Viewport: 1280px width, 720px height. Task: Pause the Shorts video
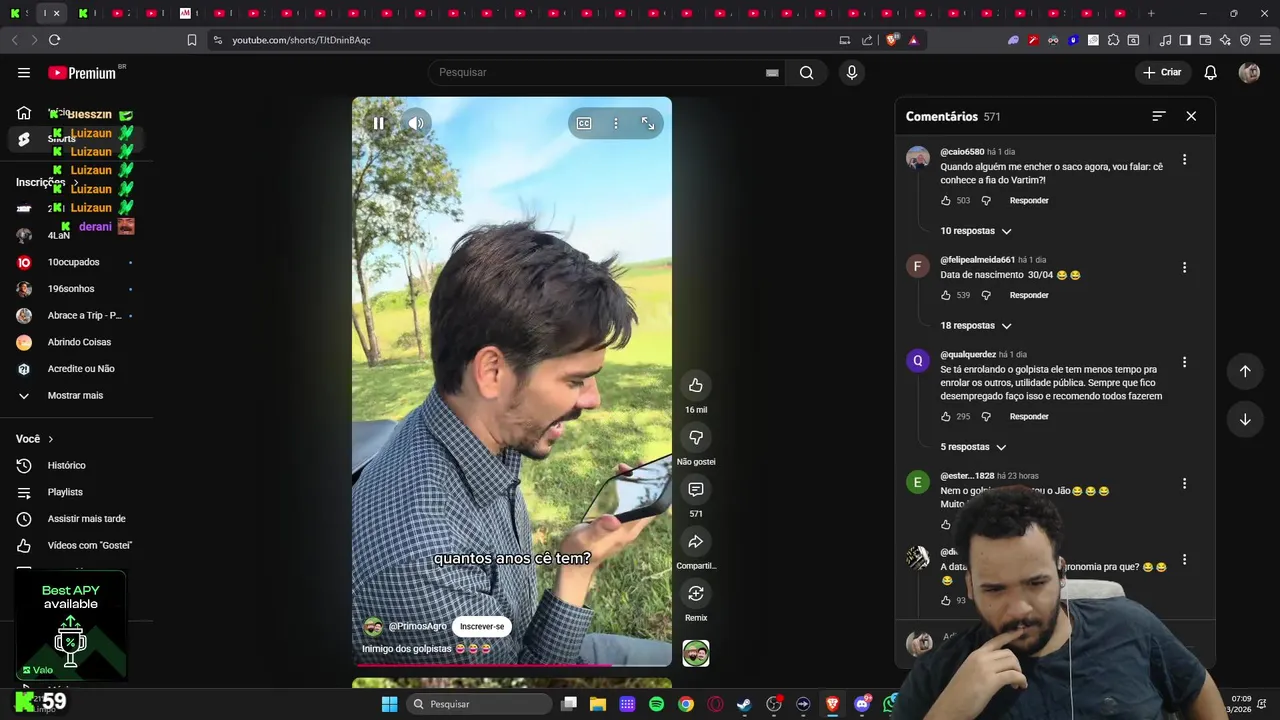[x=379, y=123]
